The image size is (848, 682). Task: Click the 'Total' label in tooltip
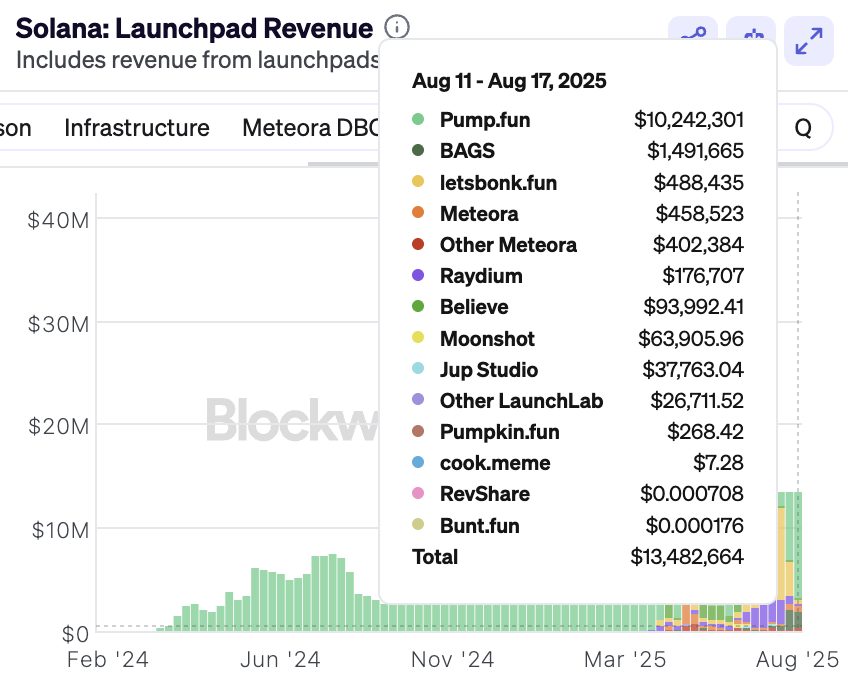point(435,557)
